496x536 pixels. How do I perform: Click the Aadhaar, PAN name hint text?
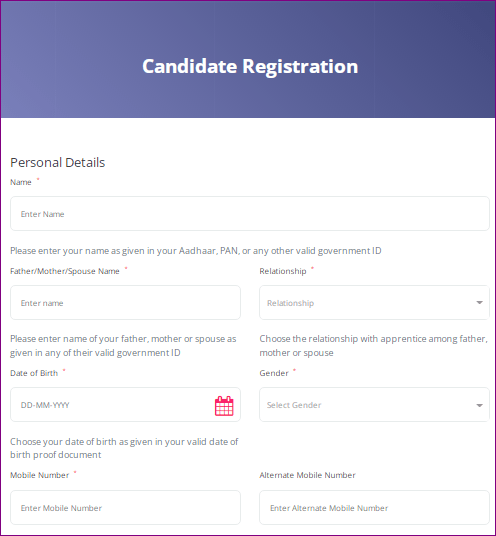(x=196, y=251)
